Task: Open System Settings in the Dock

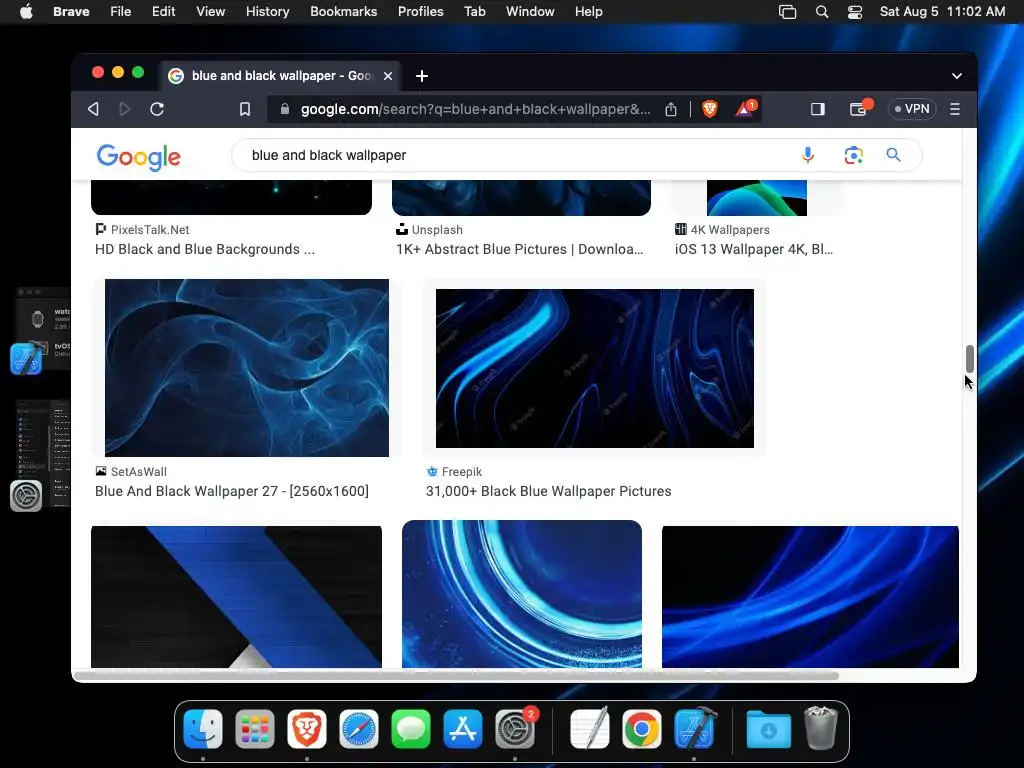Action: [x=515, y=729]
